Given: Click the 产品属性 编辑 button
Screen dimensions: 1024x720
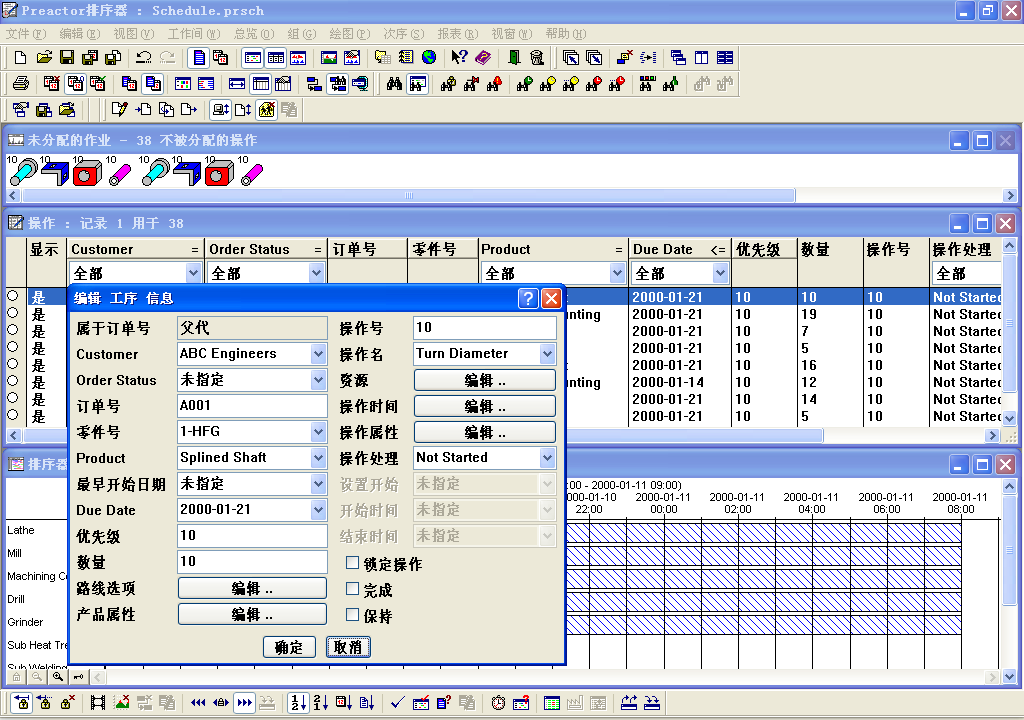Looking at the screenshot, I should pyautogui.click(x=252, y=614).
